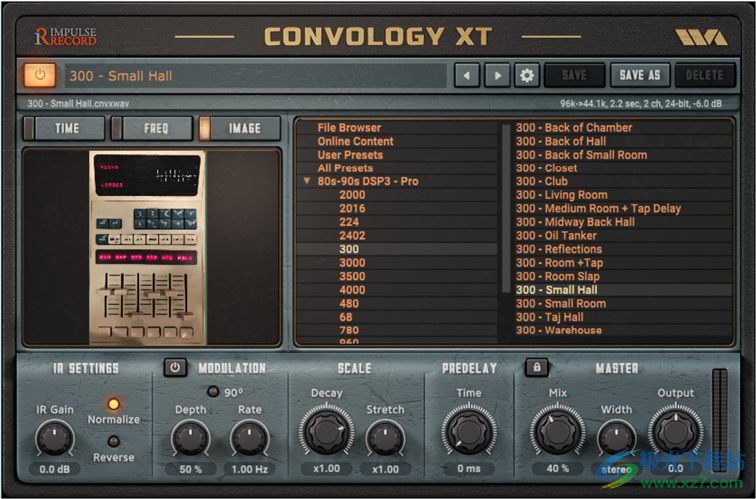Select the highlighted 300 - Small Hall preset
The width and height of the screenshot is (756, 499).
click(x=556, y=290)
